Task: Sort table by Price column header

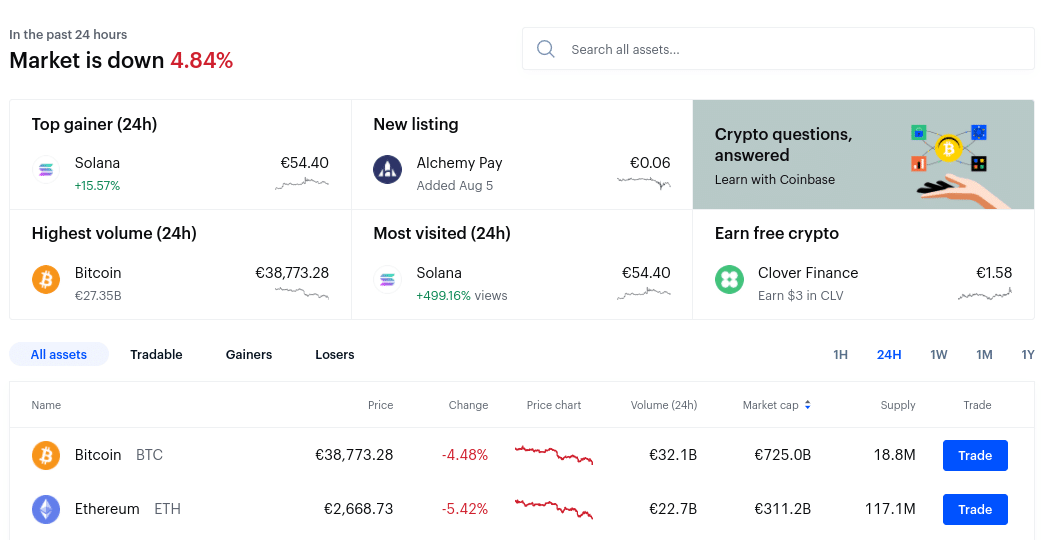Action: click(x=380, y=405)
